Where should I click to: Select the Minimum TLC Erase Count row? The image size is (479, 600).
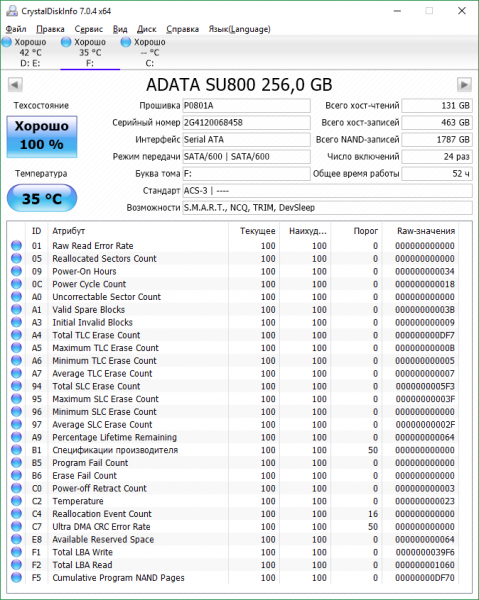click(233, 360)
